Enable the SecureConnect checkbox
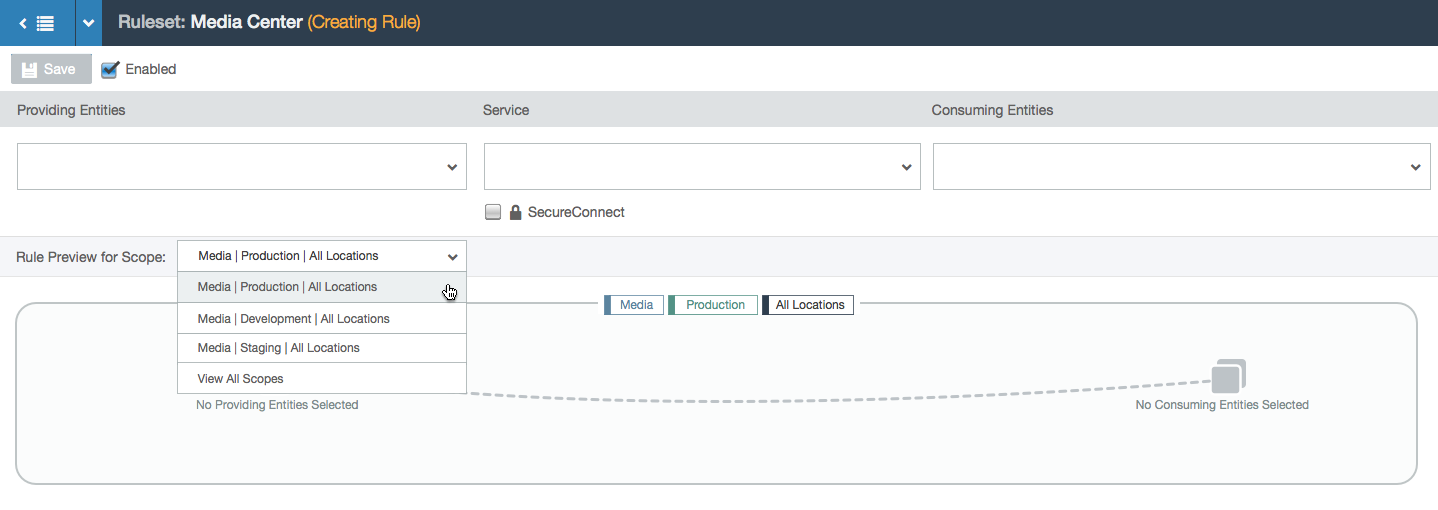The width and height of the screenshot is (1438, 510). click(492, 212)
